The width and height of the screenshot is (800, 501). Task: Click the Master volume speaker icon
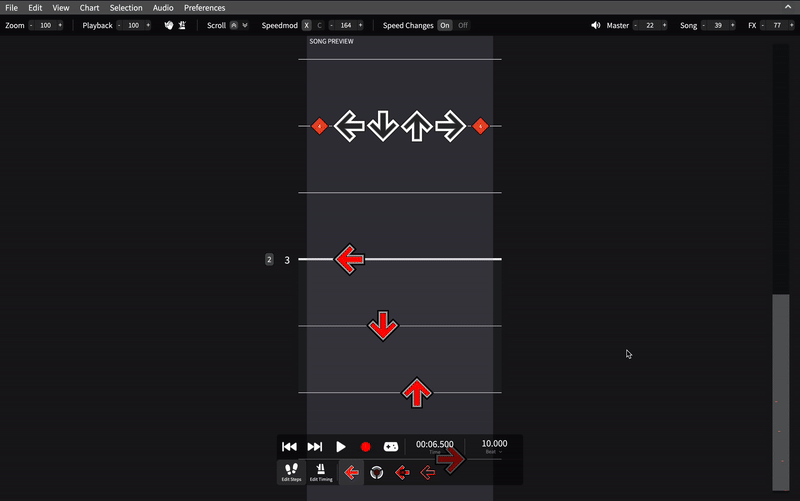click(x=595, y=25)
